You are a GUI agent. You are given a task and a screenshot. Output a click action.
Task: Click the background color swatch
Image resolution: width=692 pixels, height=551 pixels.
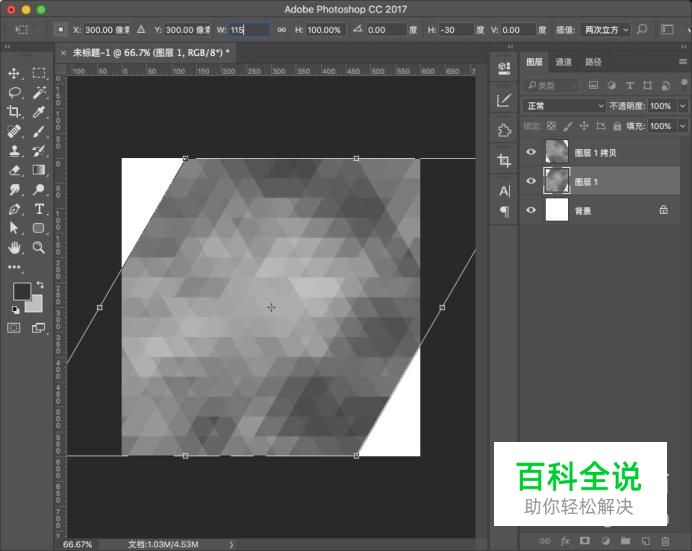pos(36,306)
